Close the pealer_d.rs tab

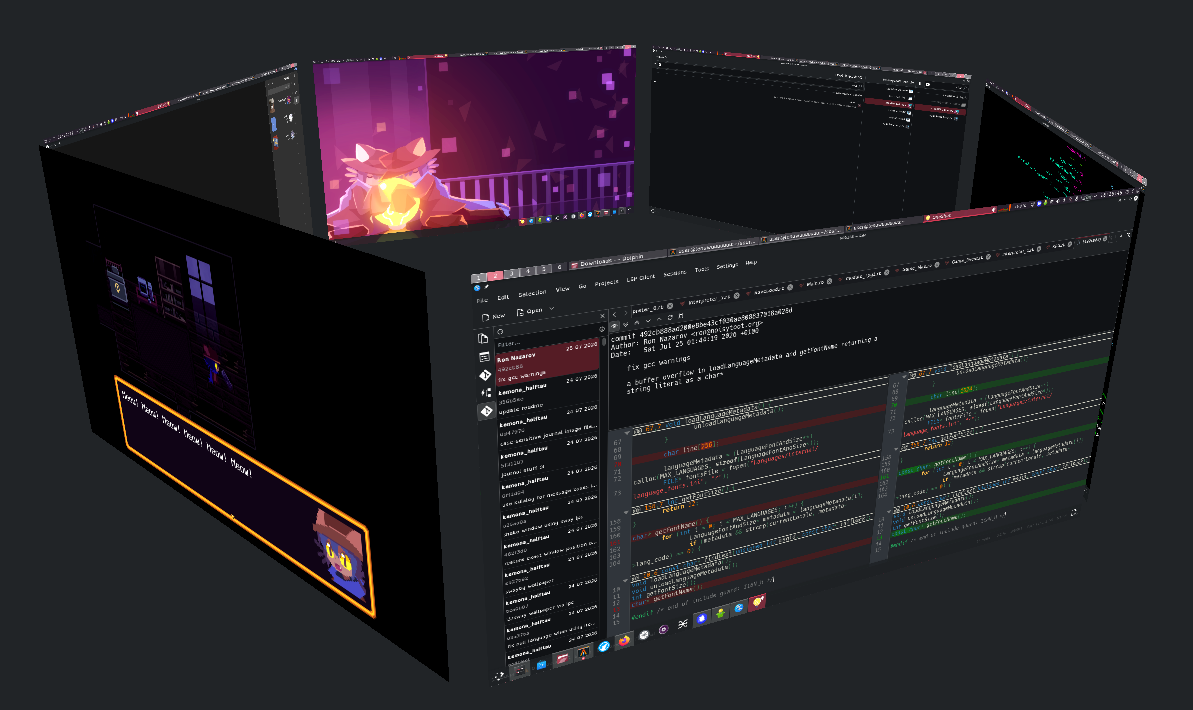670,306
